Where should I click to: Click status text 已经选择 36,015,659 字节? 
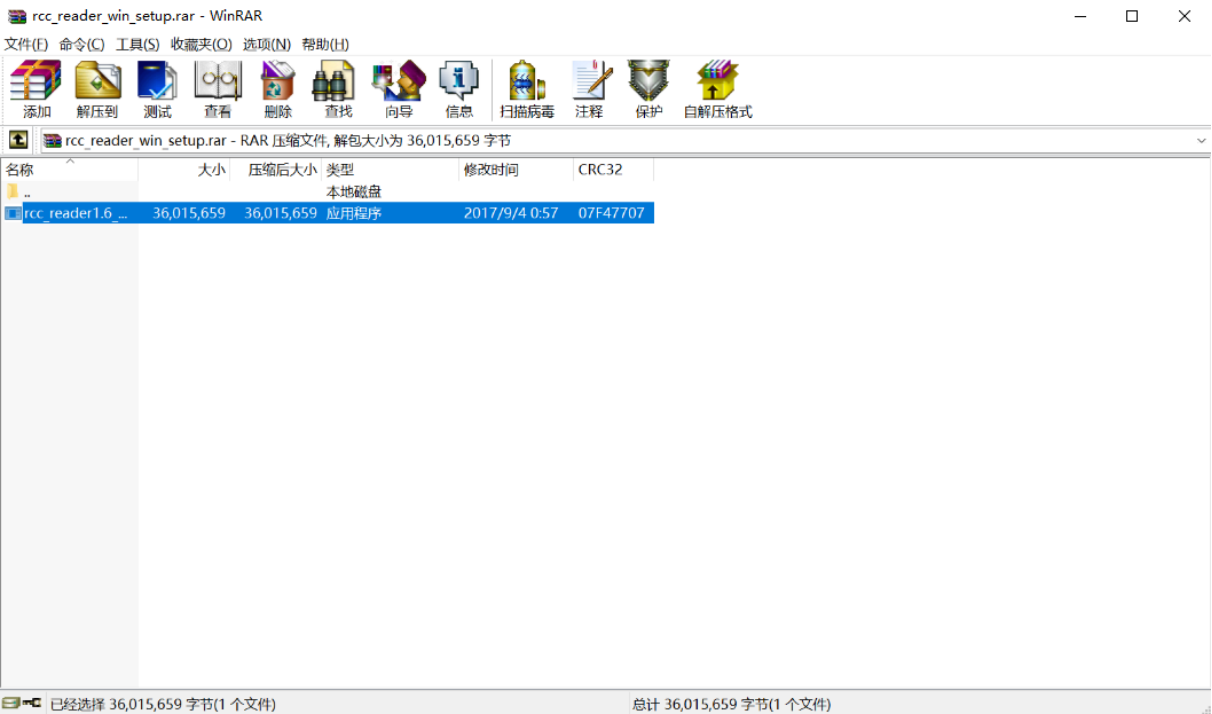tap(163, 704)
